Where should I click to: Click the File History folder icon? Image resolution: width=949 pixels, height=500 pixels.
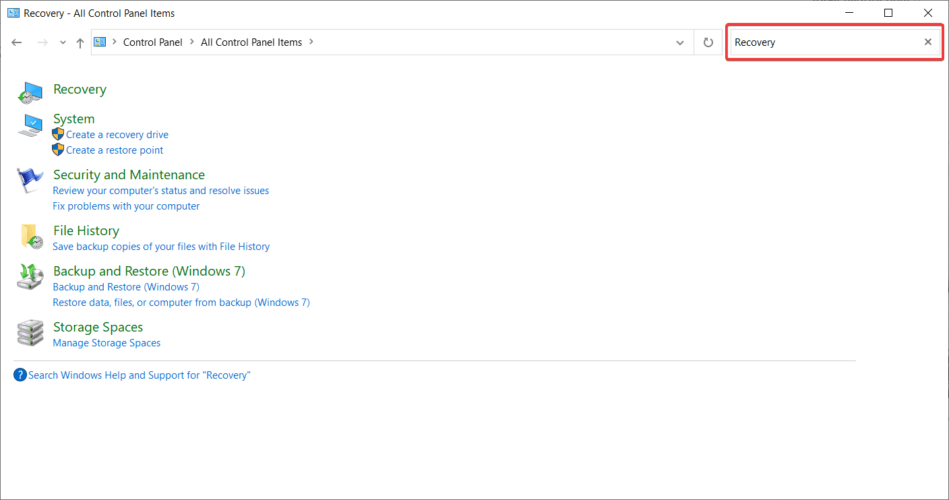31,237
